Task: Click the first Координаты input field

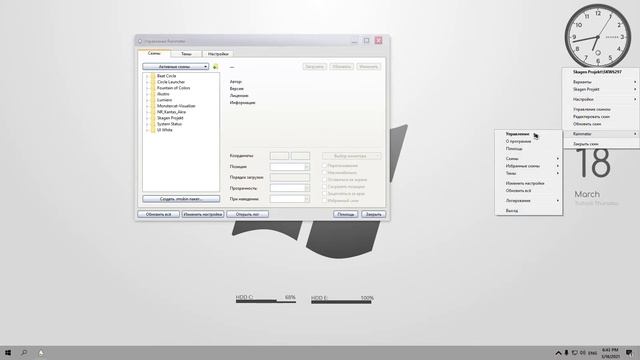Action: (279, 156)
